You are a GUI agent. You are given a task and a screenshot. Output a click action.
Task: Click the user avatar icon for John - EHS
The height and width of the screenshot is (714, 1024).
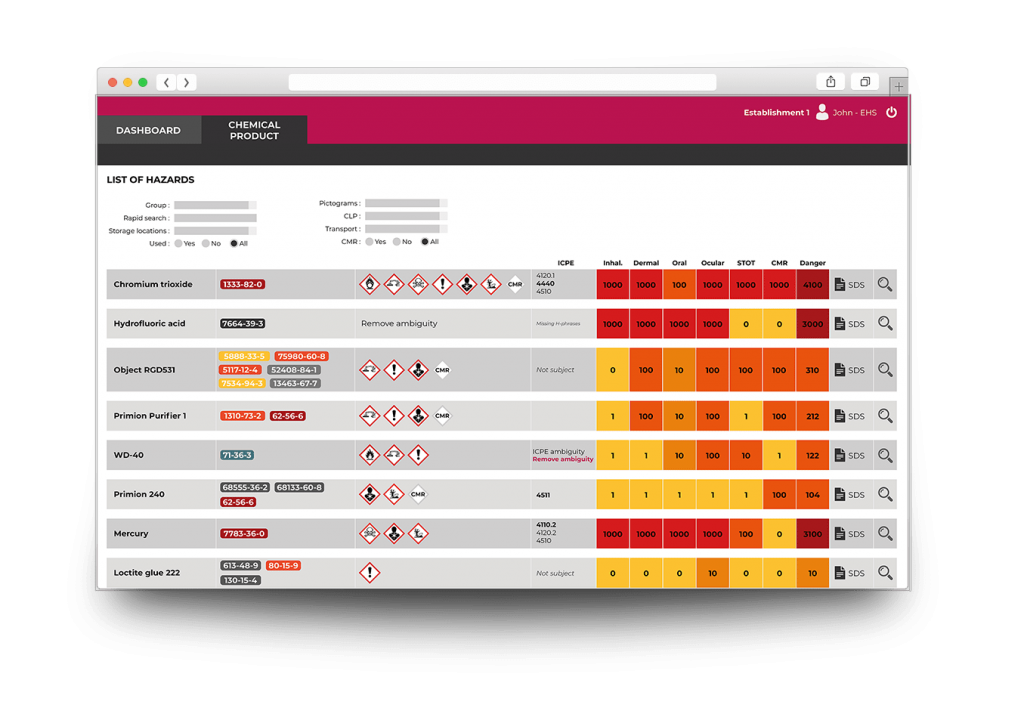point(823,113)
